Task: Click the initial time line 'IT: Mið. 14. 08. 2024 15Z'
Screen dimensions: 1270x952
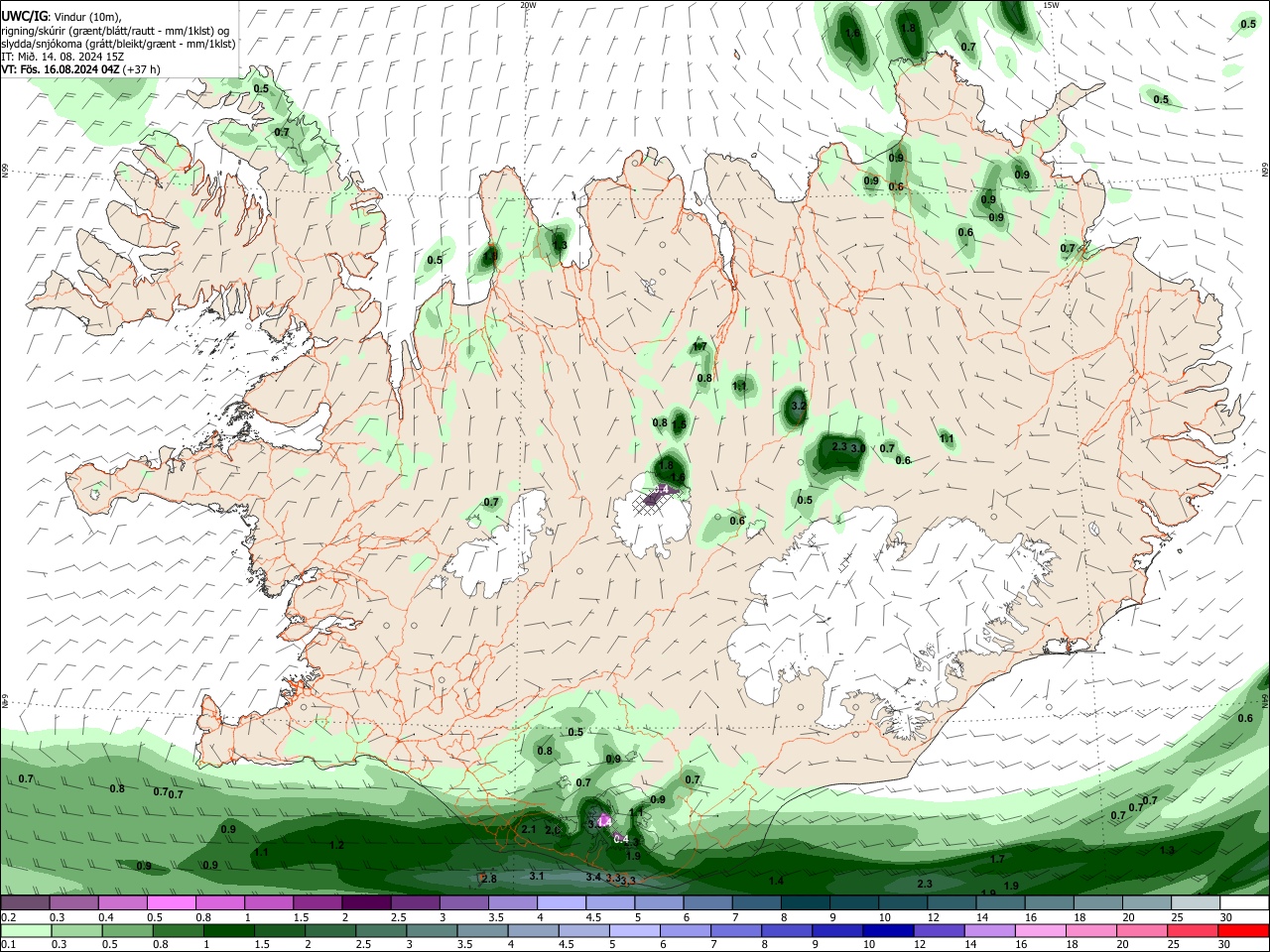Action: pos(63,57)
